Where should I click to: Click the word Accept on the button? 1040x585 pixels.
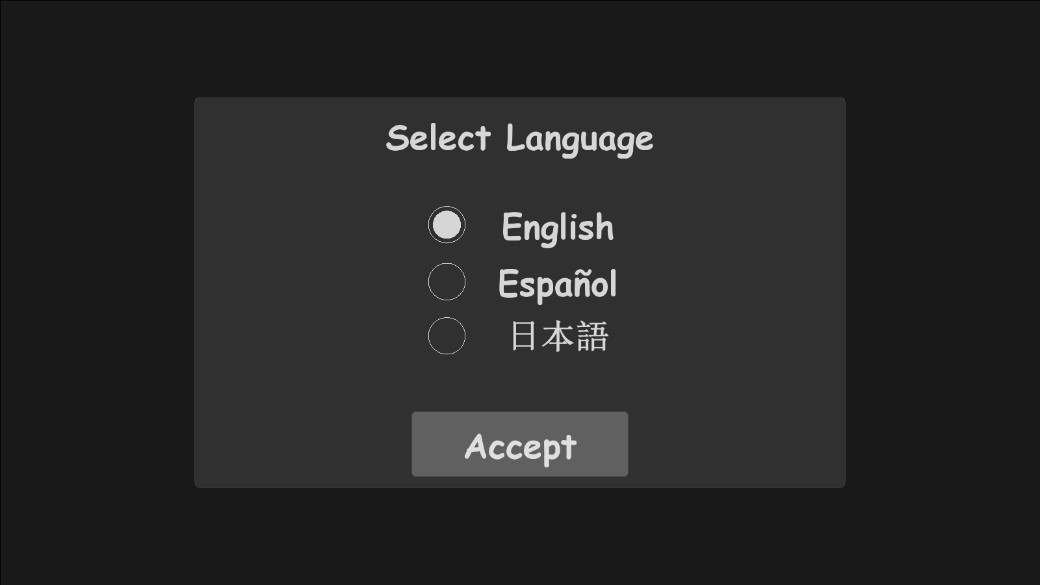521,447
